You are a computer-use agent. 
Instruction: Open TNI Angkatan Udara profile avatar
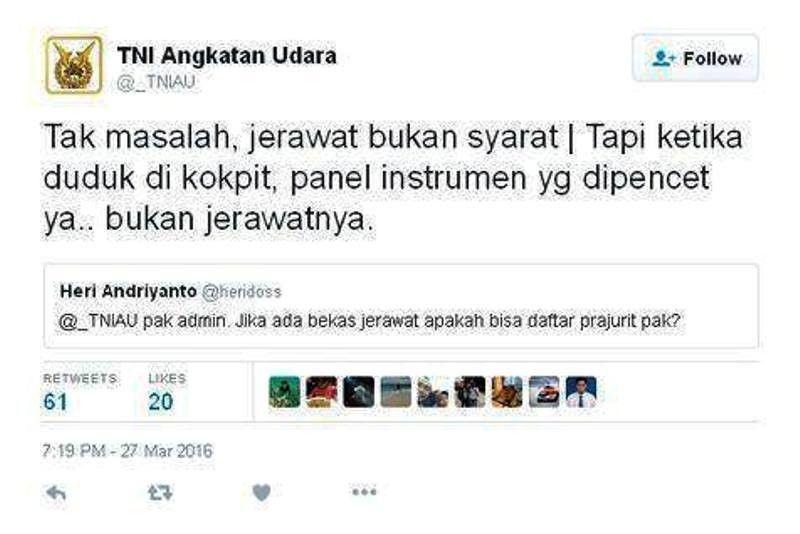[x=73, y=65]
